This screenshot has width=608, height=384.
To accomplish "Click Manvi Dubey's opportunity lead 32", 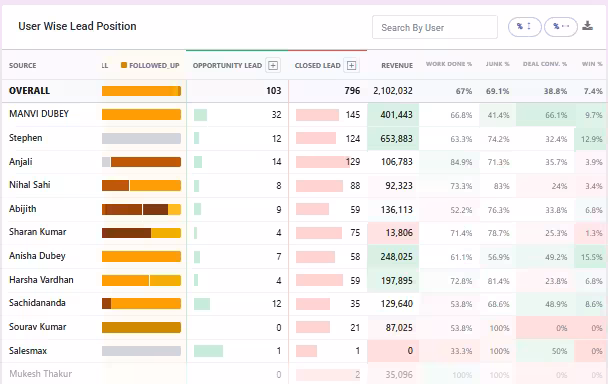I will (x=276, y=115).
